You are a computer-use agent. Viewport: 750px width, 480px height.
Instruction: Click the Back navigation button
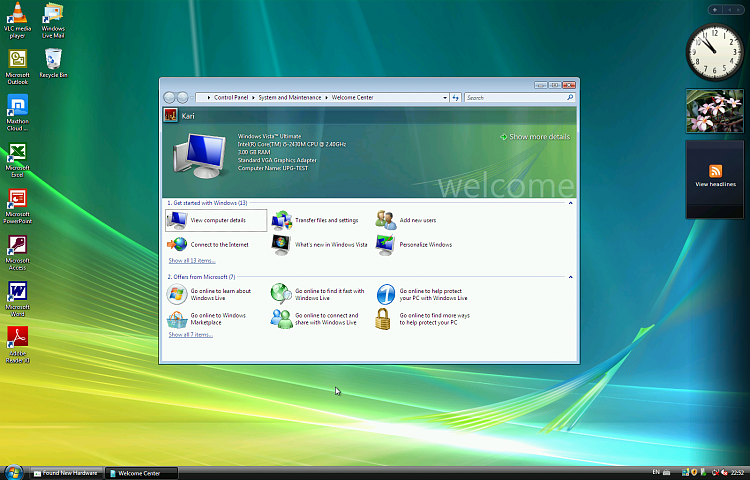169,98
